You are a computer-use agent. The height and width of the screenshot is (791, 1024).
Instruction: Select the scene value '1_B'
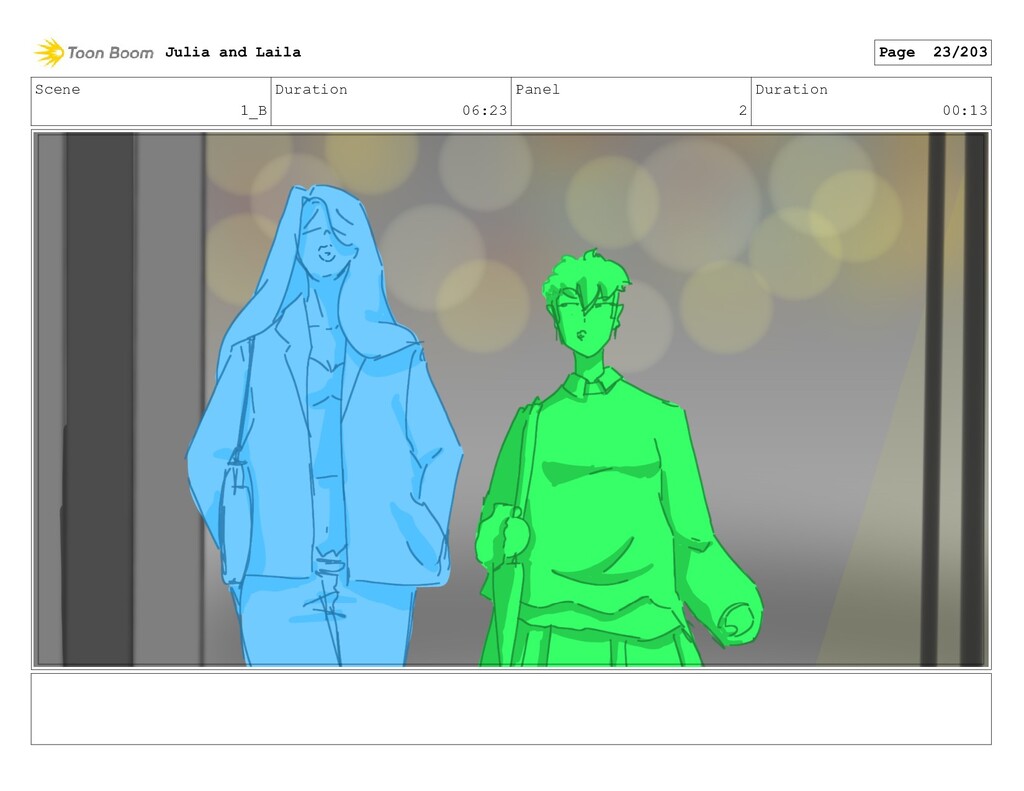[253, 110]
